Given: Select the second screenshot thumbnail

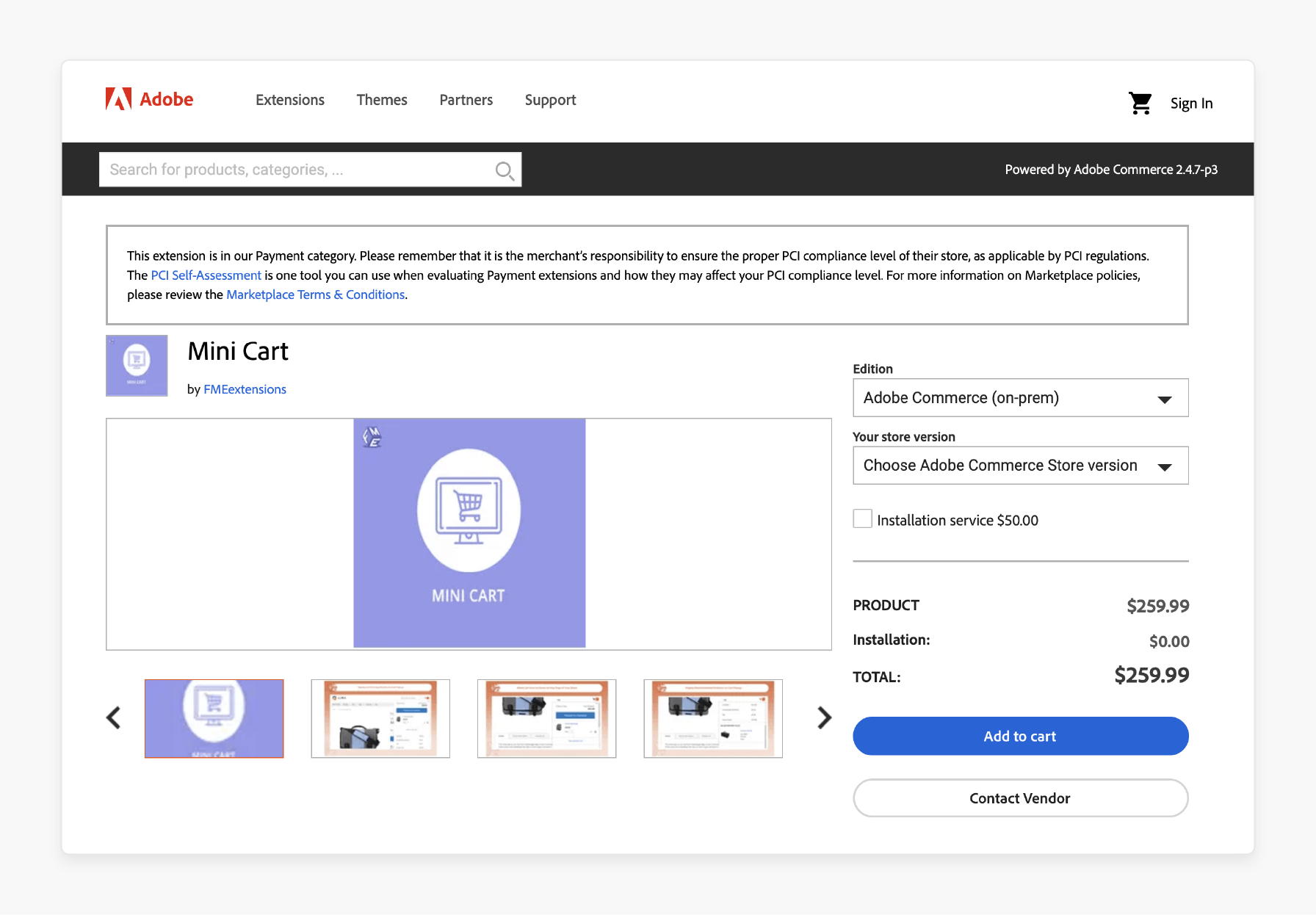Looking at the screenshot, I should click(380, 718).
